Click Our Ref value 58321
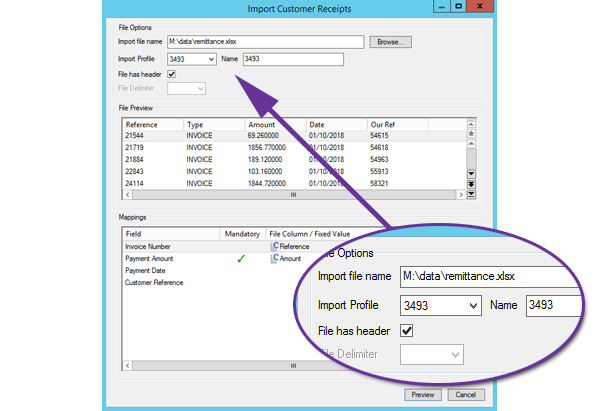 tap(379, 183)
